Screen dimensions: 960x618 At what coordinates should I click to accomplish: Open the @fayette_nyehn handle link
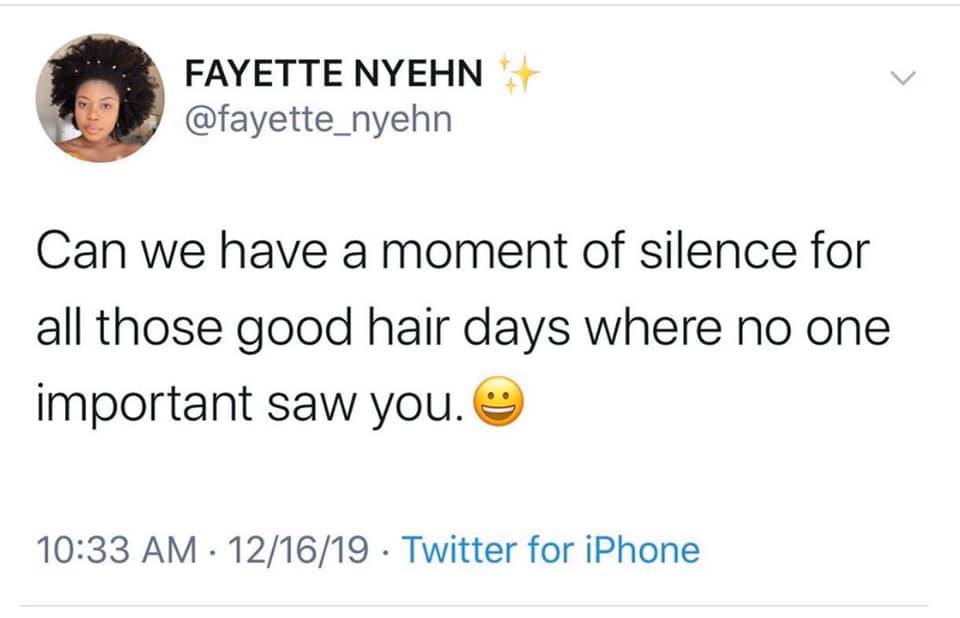(x=319, y=121)
